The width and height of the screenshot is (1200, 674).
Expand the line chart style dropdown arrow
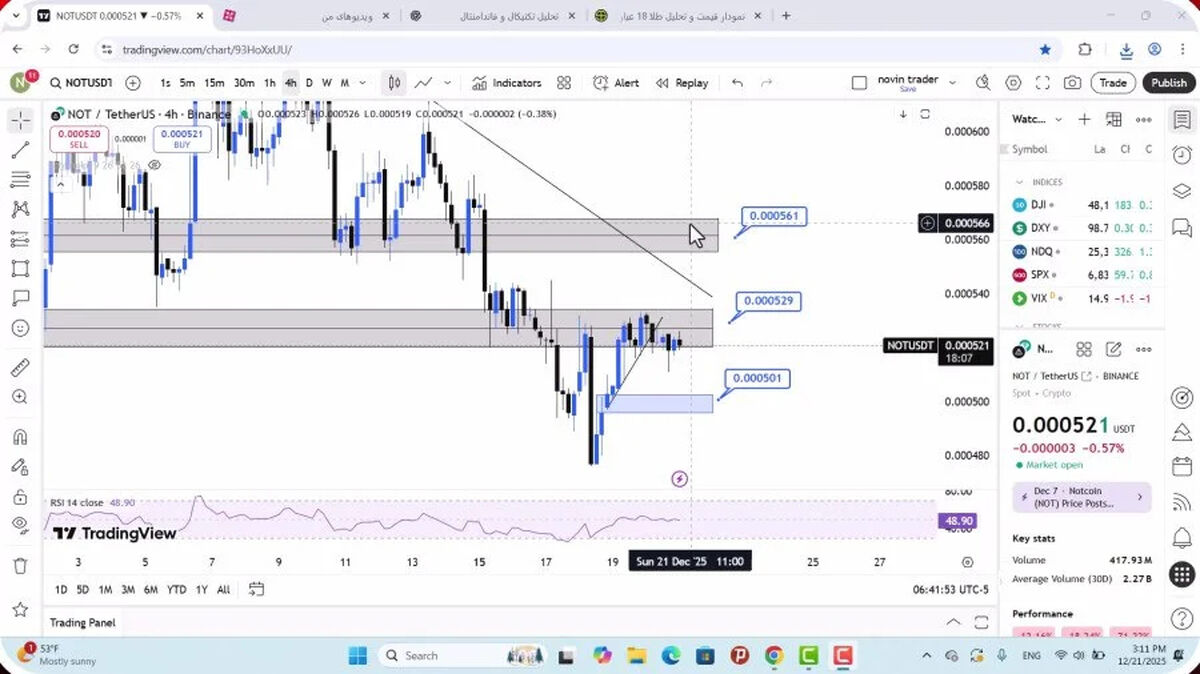[x=447, y=83]
